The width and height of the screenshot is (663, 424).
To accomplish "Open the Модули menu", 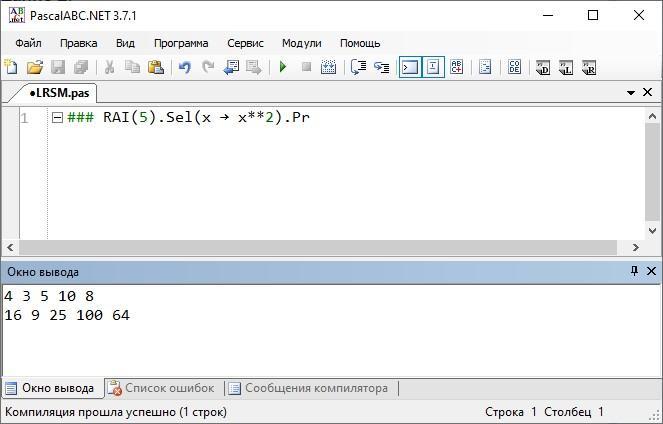I will point(301,43).
